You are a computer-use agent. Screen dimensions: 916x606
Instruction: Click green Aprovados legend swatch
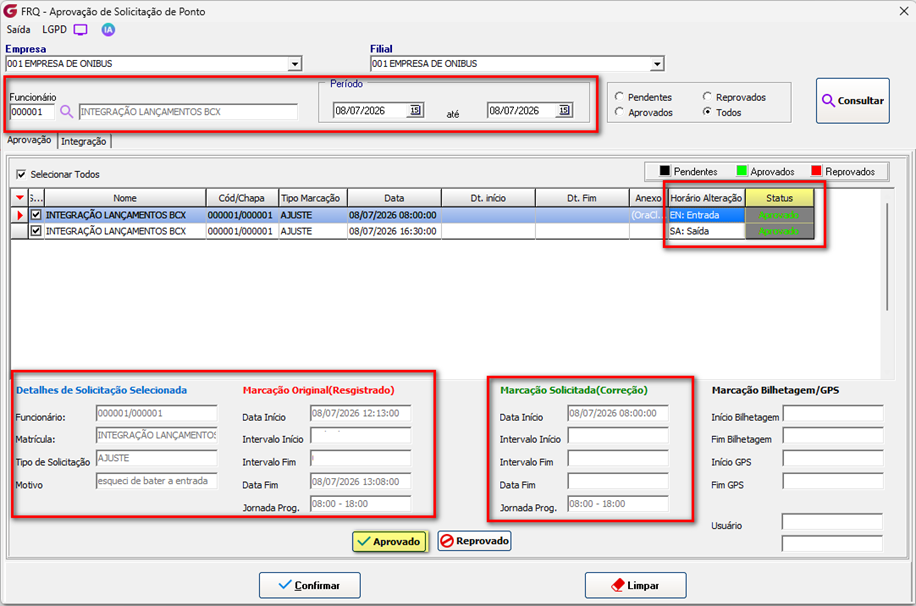742,171
